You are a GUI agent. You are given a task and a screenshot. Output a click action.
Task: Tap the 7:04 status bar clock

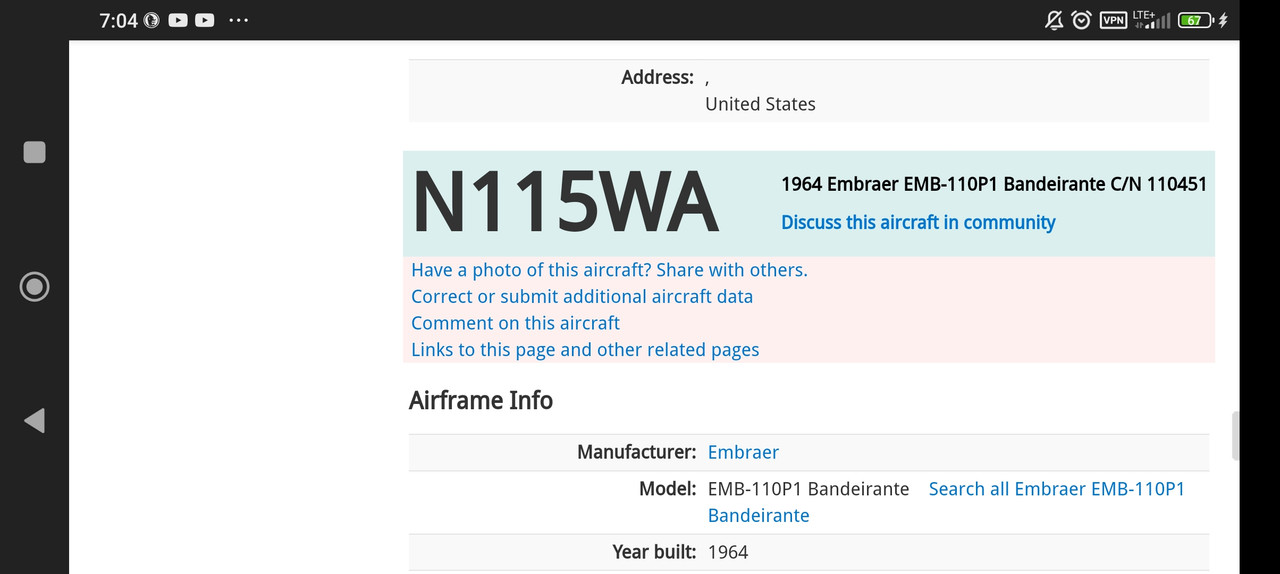click(x=118, y=20)
